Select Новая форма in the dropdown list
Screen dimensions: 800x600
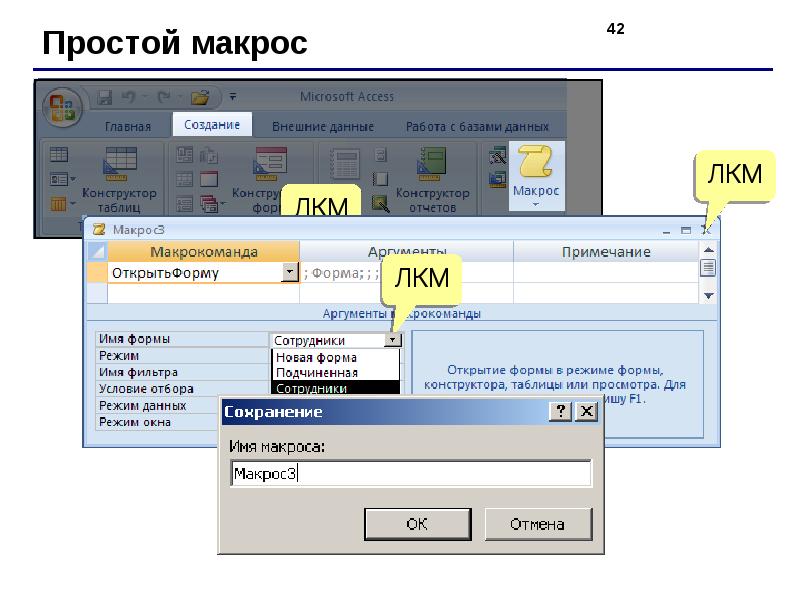coord(316,357)
